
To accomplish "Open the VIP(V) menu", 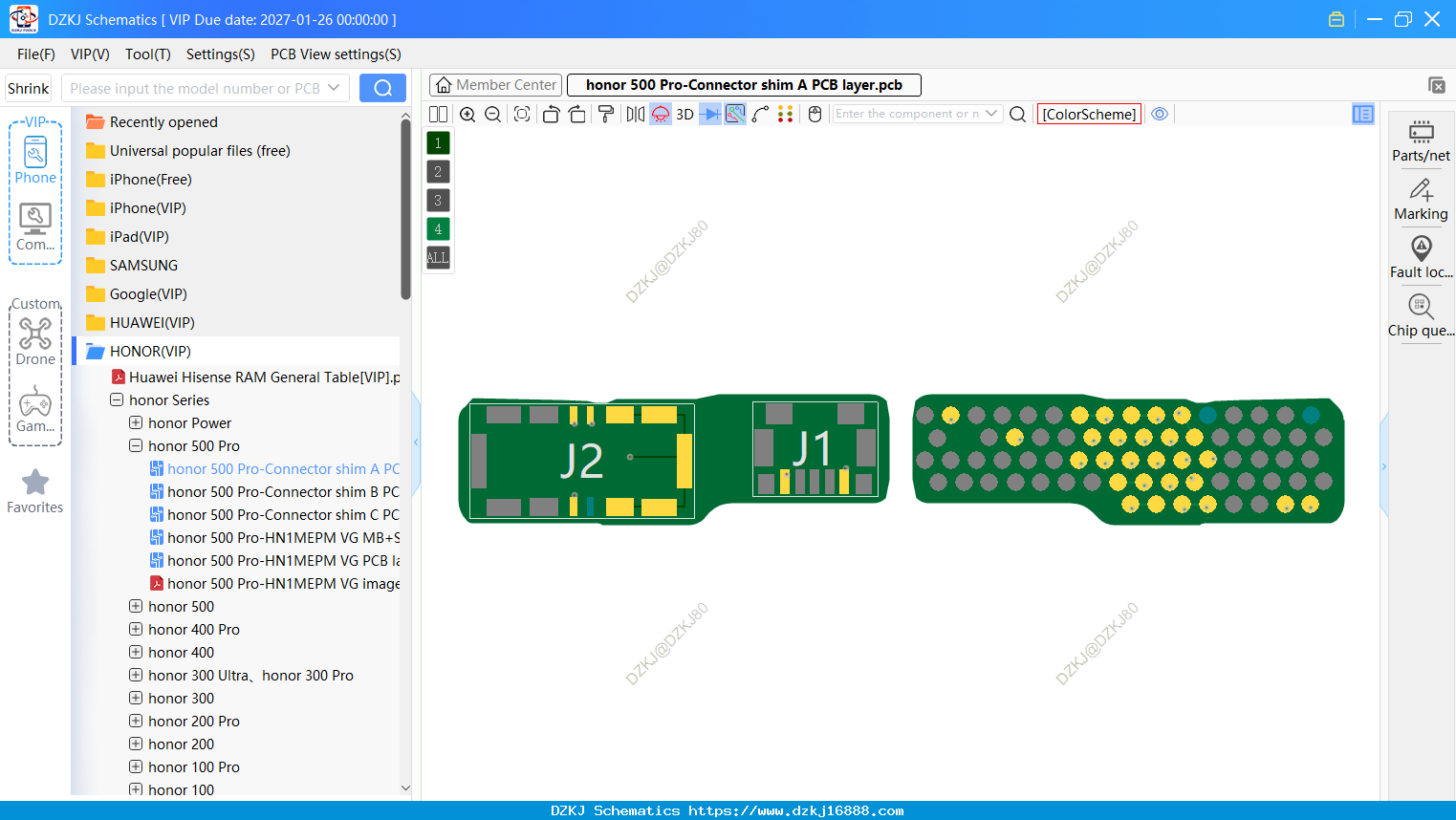I will (90, 54).
